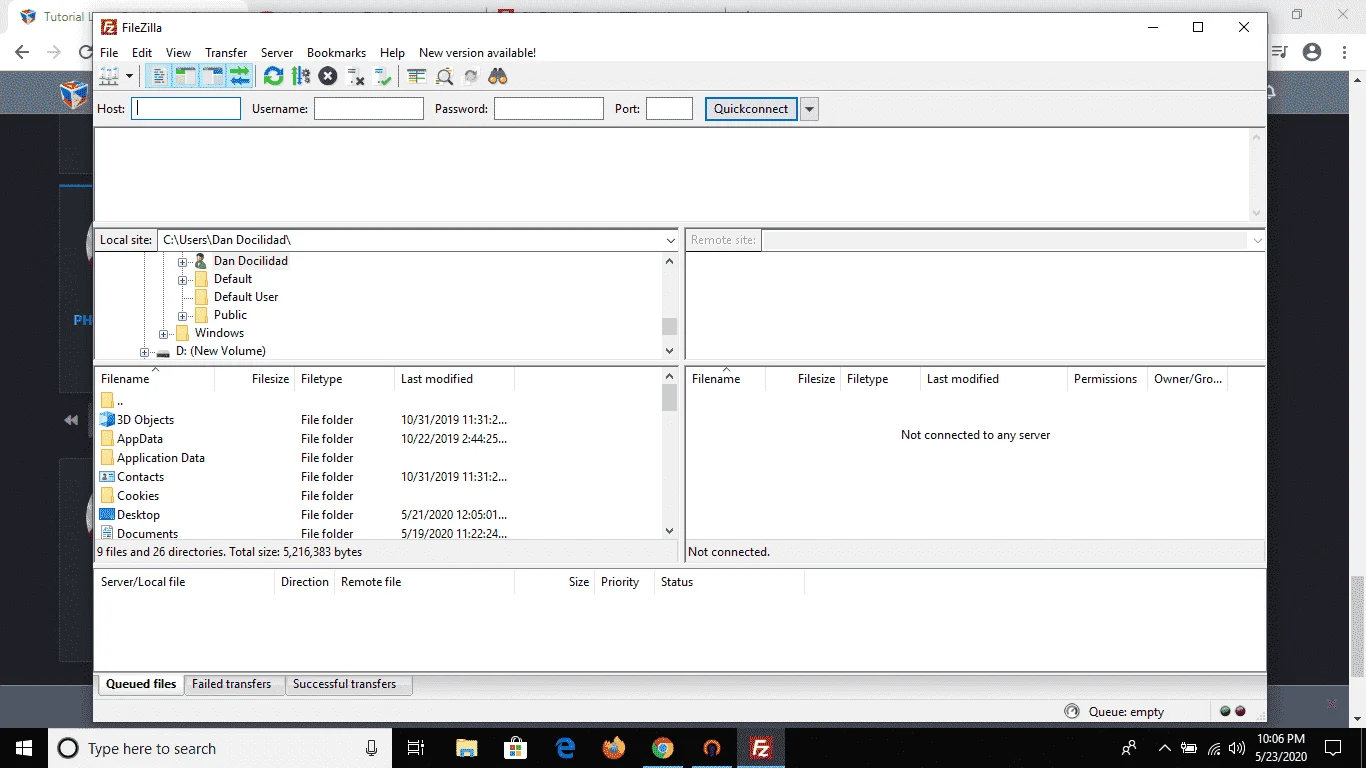Open the Edit menu
The height and width of the screenshot is (768, 1366).
click(x=142, y=53)
